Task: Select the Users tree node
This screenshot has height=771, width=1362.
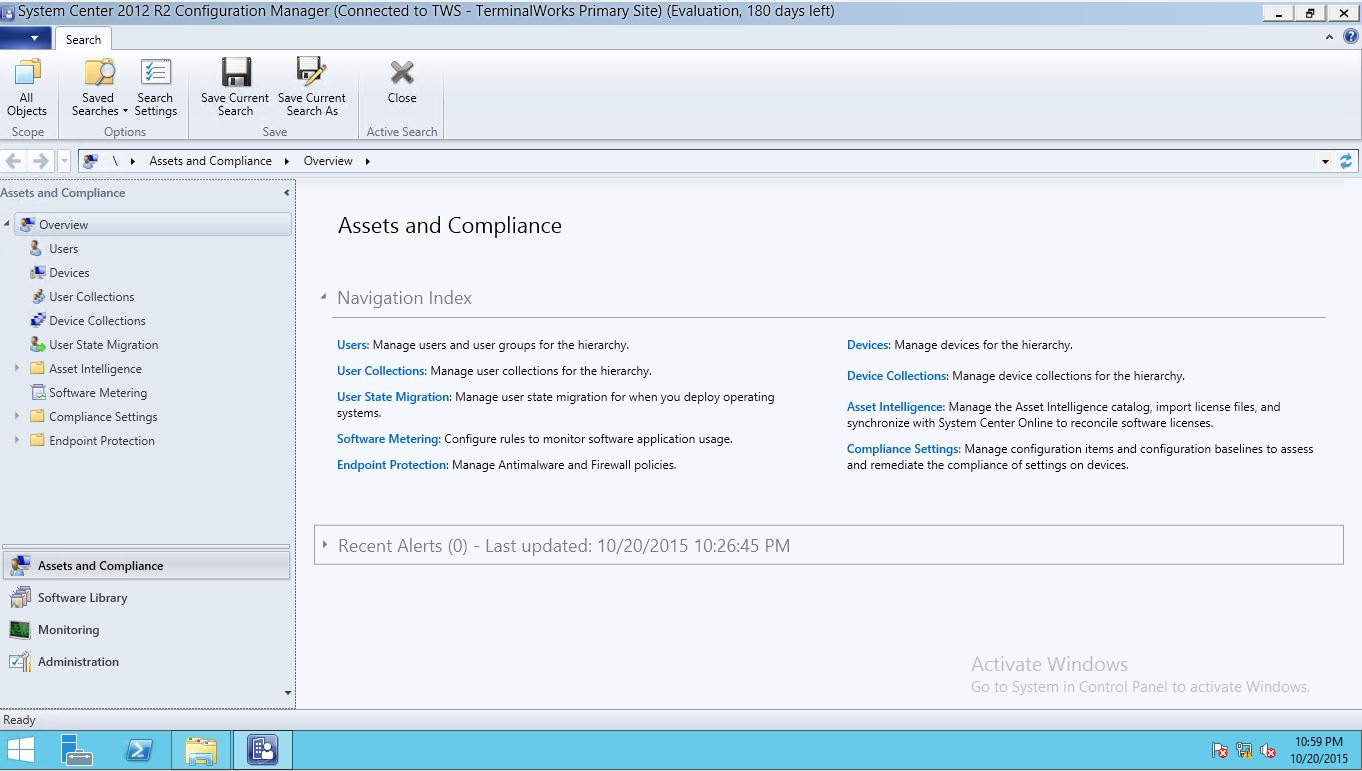Action: 63,249
